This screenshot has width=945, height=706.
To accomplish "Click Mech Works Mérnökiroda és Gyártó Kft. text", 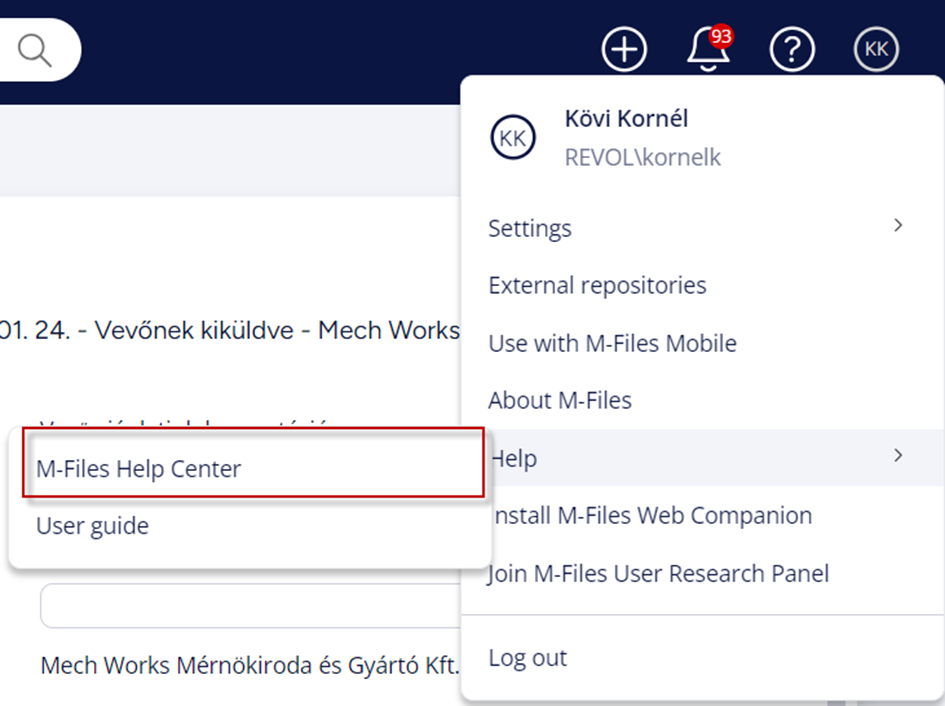I will point(250,665).
